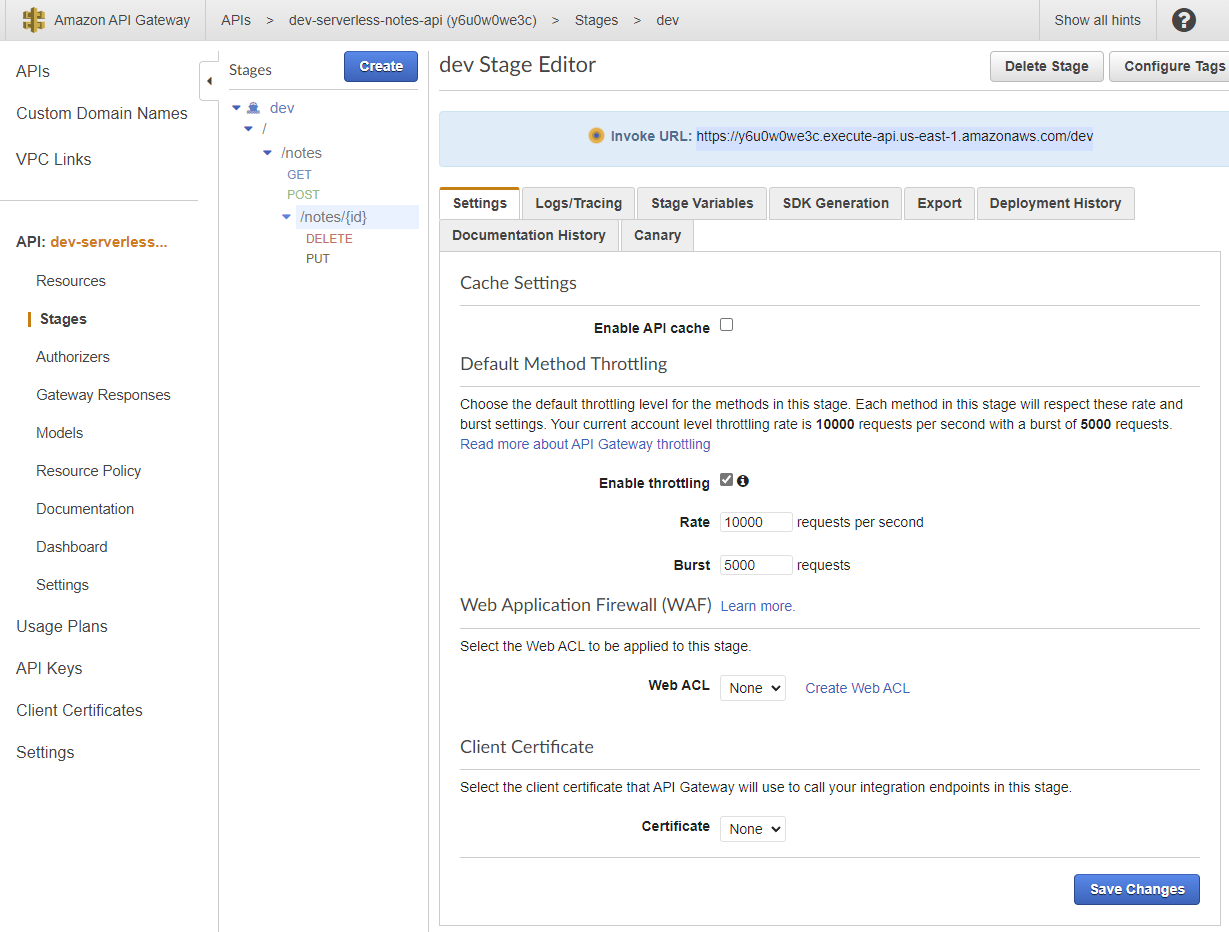Open APIs in the left sidebar
Image resolution: width=1229 pixels, height=932 pixels.
(x=33, y=72)
